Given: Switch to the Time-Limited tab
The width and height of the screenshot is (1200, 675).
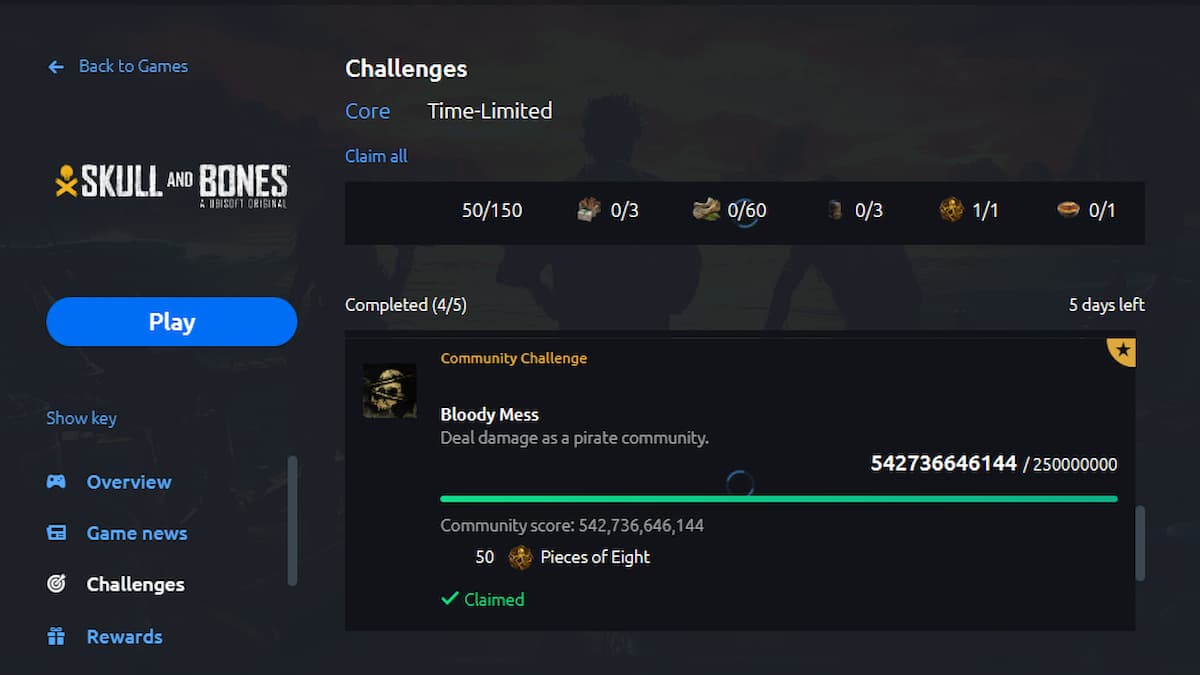Looking at the screenshot, I should pos(490,111).
